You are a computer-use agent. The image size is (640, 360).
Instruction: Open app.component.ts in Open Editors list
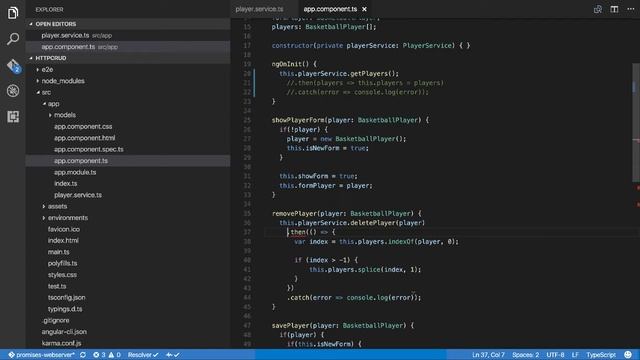coord(128,47)
